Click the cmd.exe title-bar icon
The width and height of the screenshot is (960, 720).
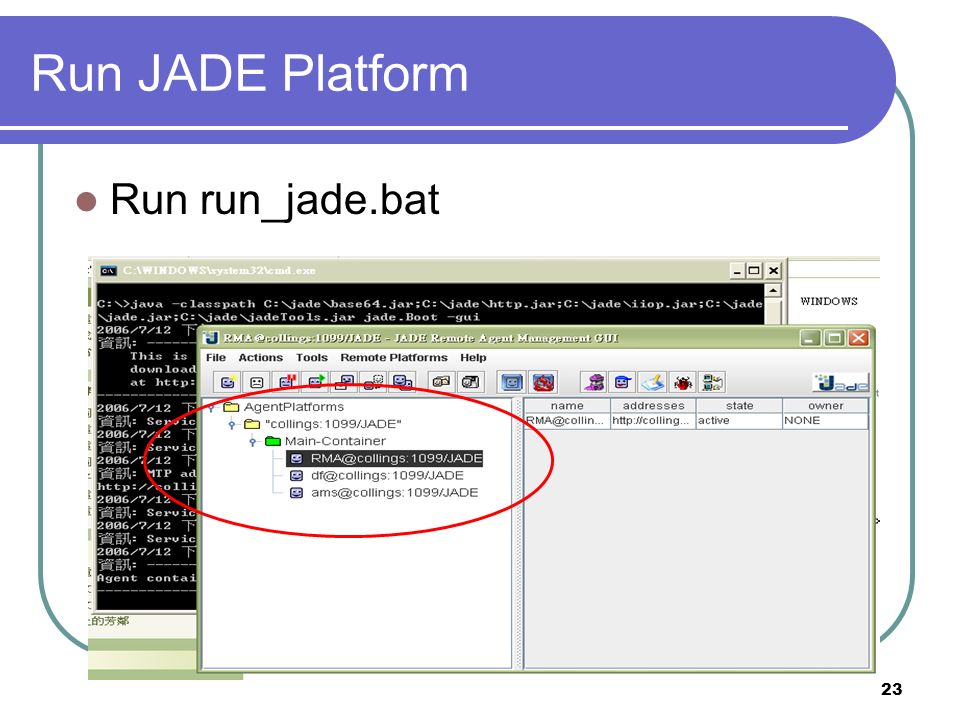(108, 271)
